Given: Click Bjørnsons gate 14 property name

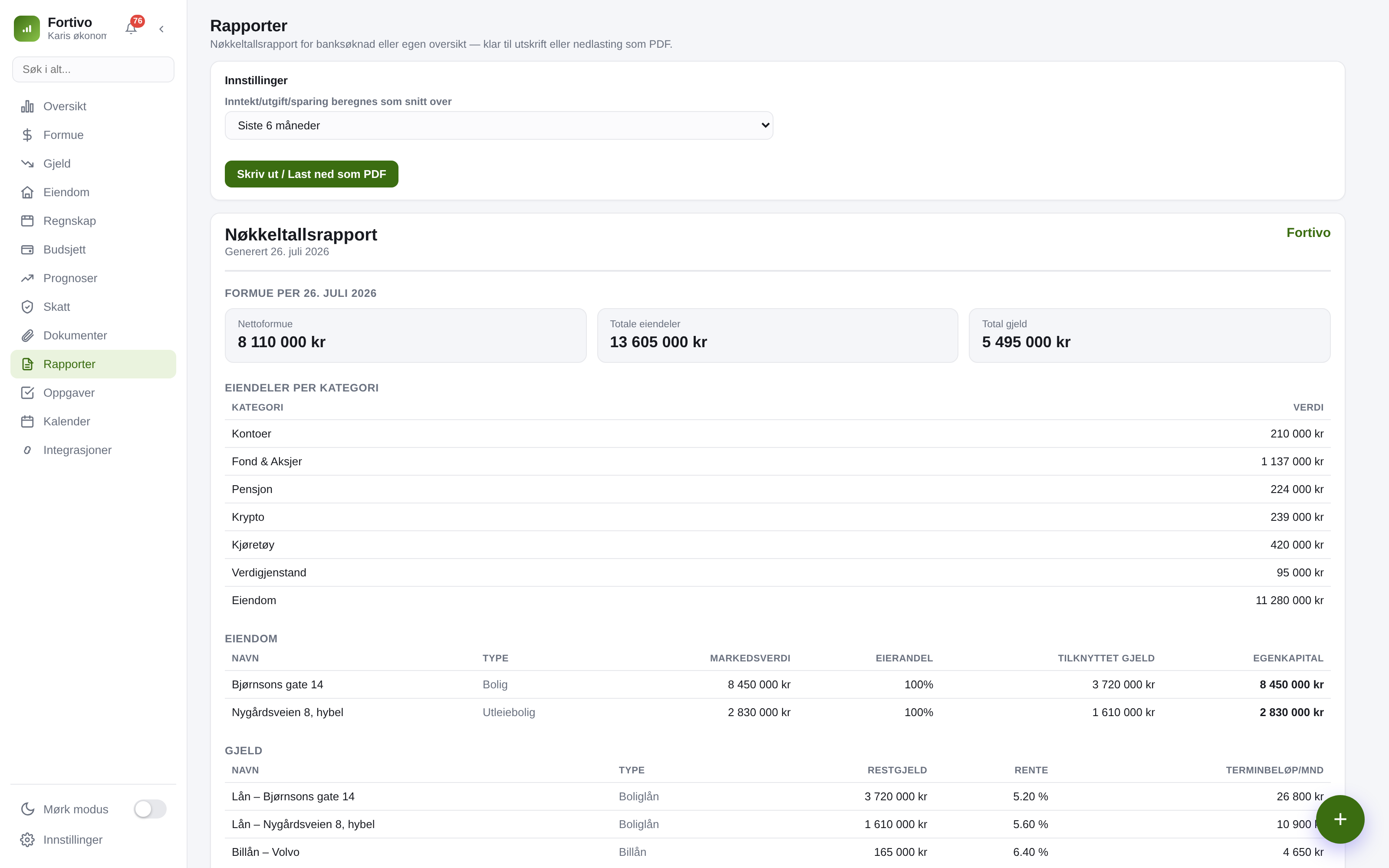Looking at the screenshot, I should point(277,684).
